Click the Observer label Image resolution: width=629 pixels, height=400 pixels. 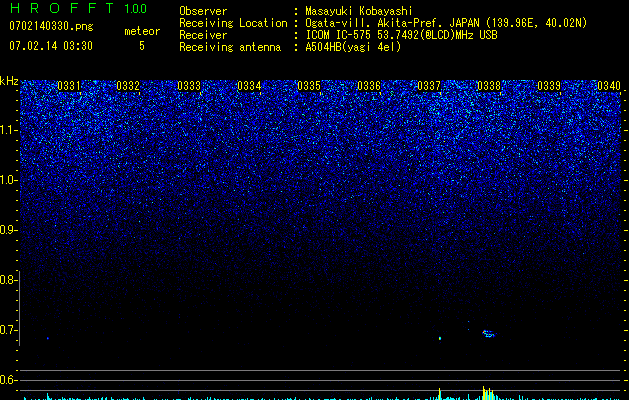click(x=203, y=11)
